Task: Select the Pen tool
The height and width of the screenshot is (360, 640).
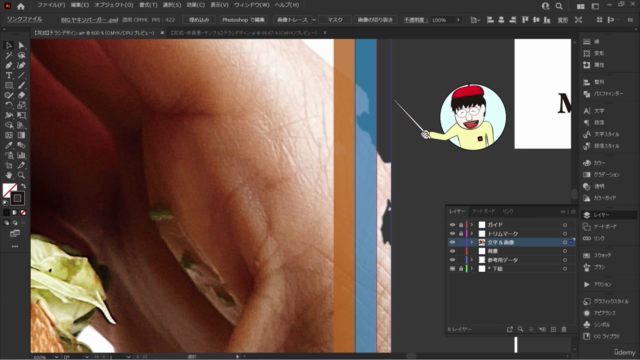Action: (x=9, y=65)
